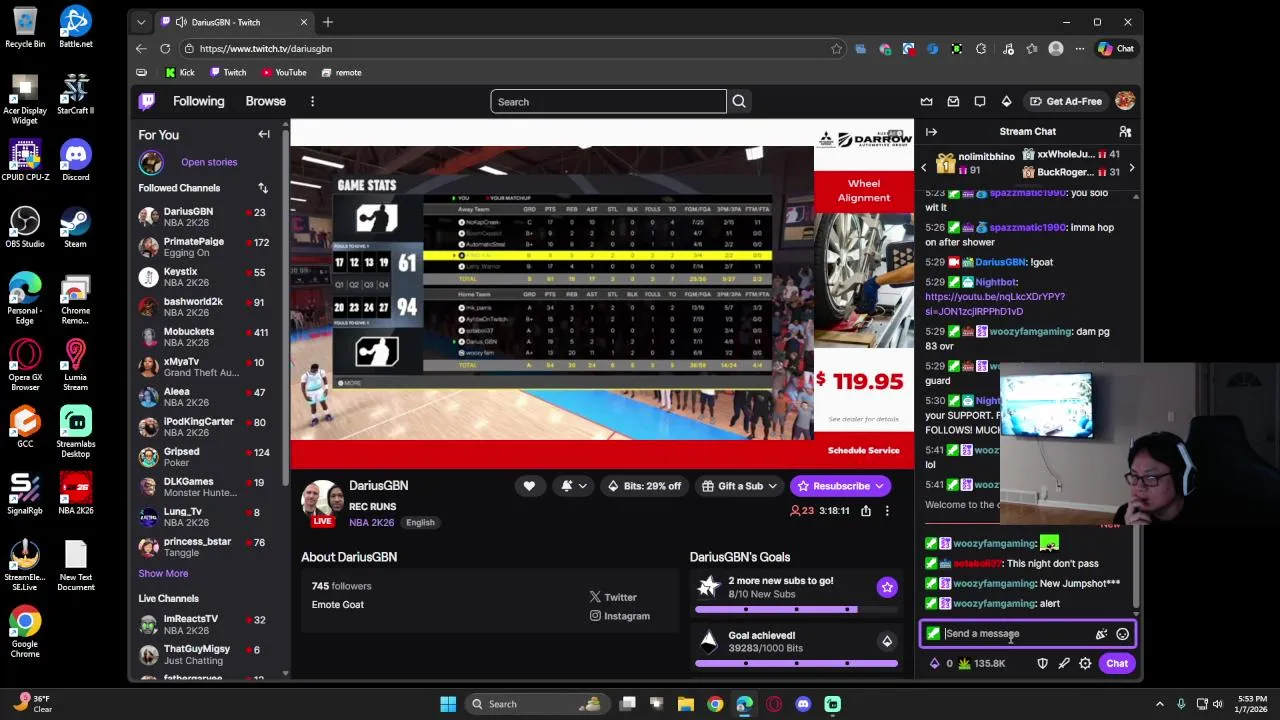Open stream options three-dot menu
Image resolution: width=1280 pixels, height=720 pixels.
(x=887, y=511)
